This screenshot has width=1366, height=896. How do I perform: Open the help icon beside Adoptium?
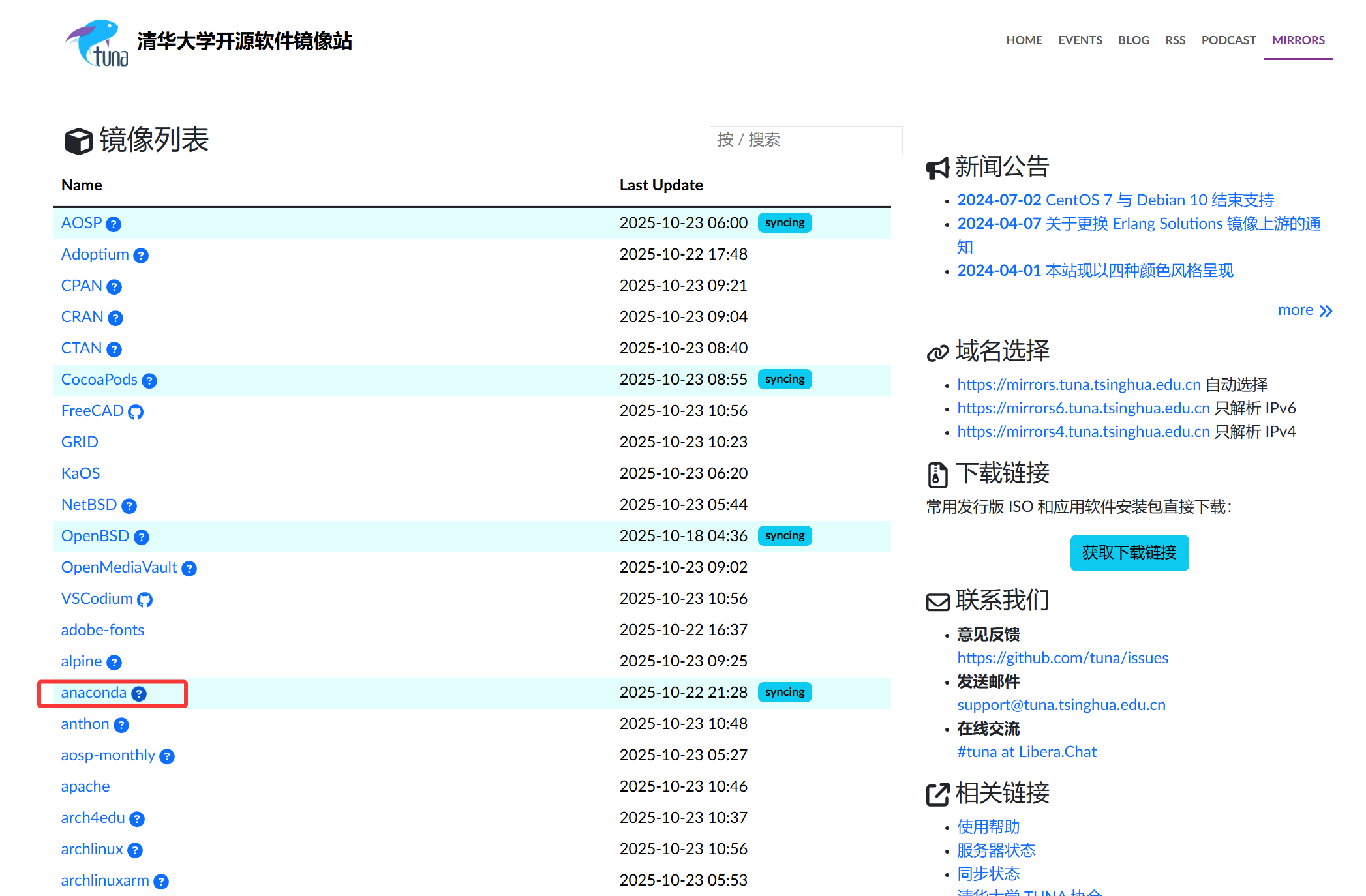click(141, 256)
